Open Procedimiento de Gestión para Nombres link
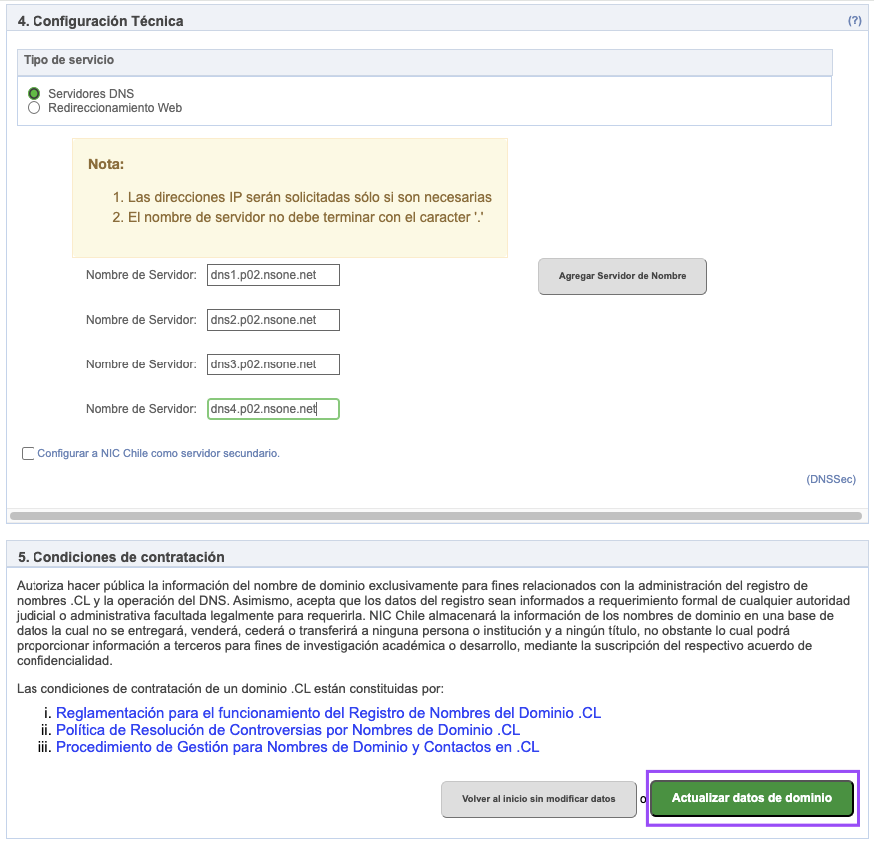 [297, 747]
